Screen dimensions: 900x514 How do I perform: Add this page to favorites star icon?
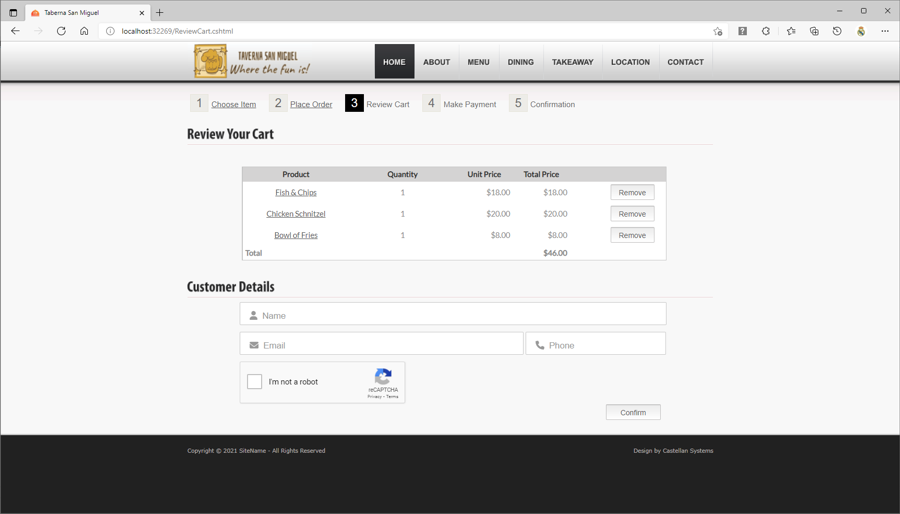point(717,31)
